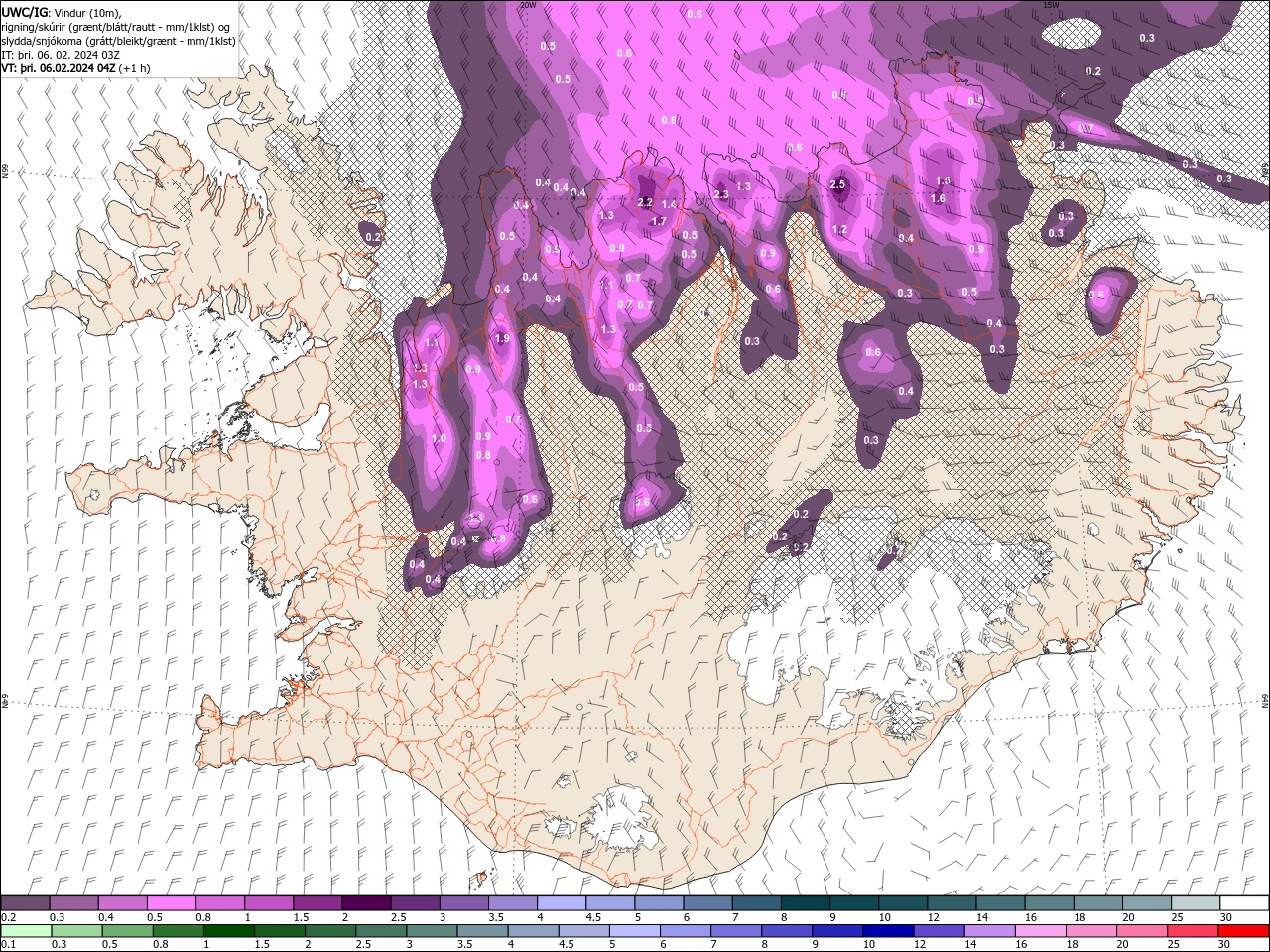Click the 'rigning/skúrir' legend description line
Image resolution: width=1270 pixels, height=952 pixels.
tap(115, 27)
